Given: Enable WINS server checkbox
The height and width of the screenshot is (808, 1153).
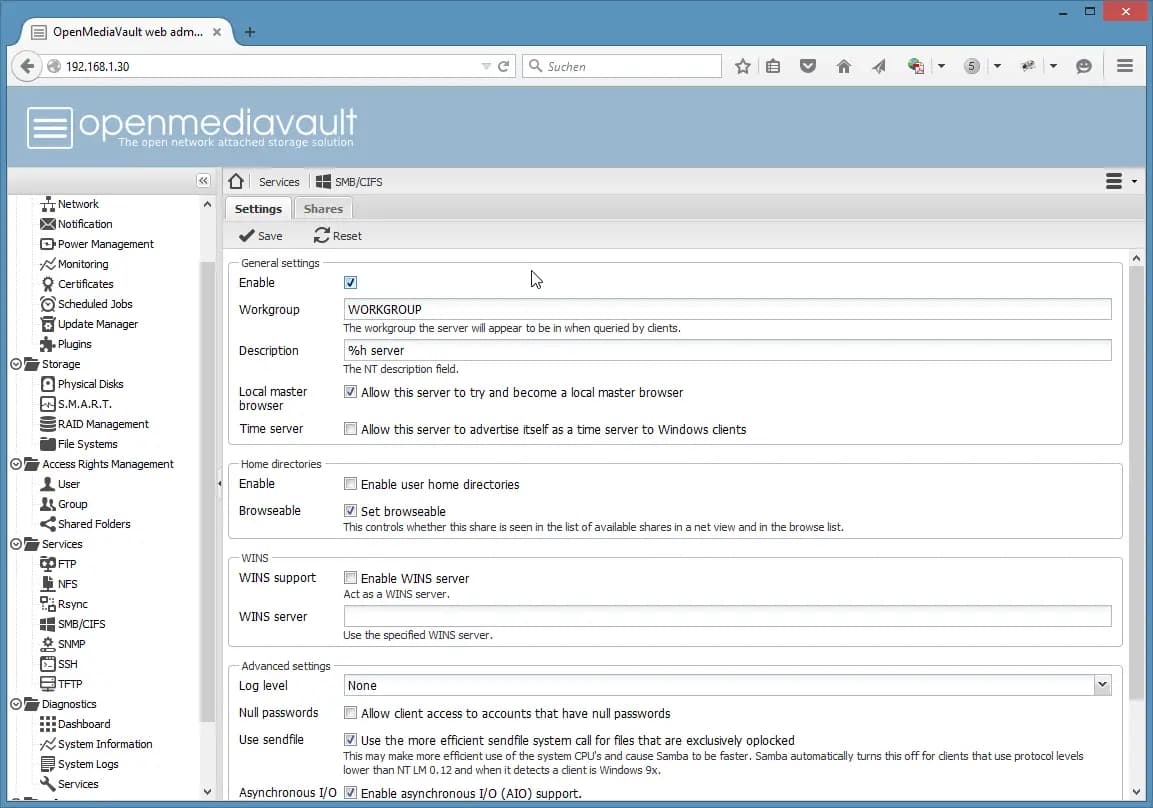Looking at the screenshot, I should pos(350,578).
